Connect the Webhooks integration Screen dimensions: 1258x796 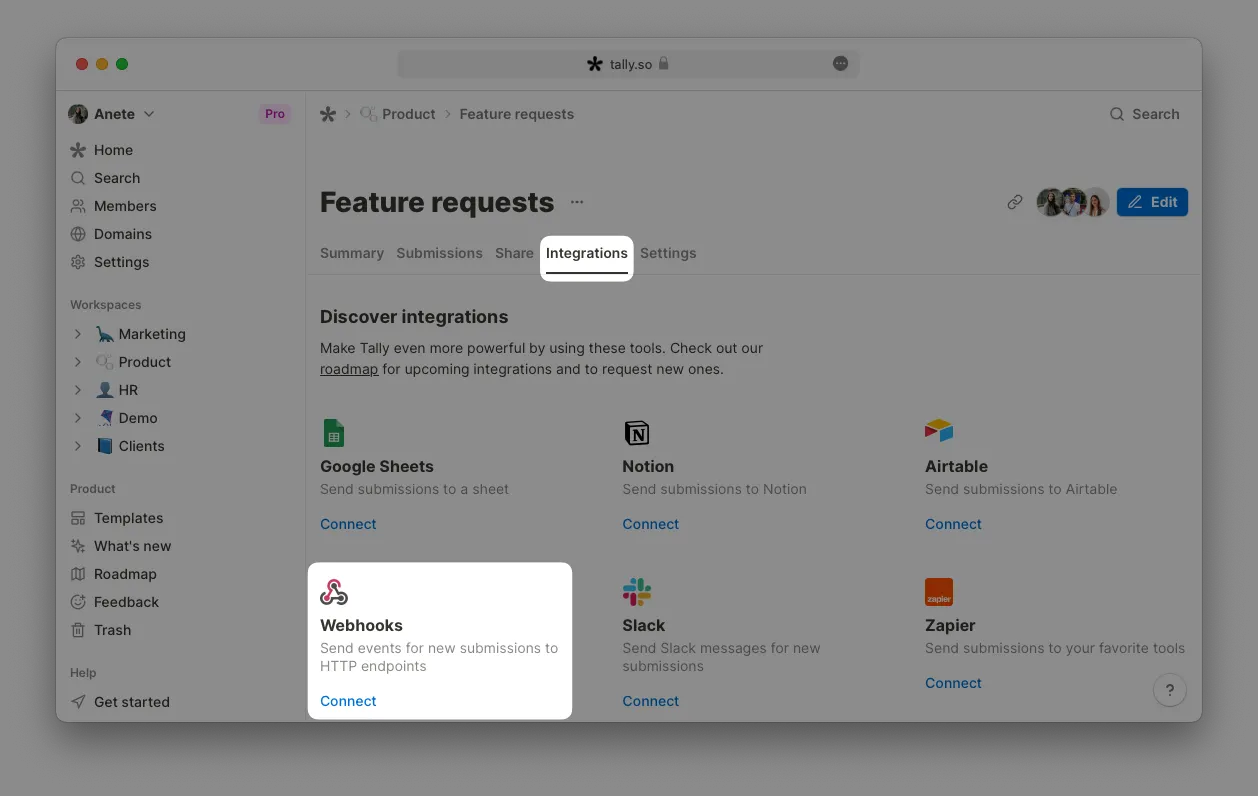[348, 701]
